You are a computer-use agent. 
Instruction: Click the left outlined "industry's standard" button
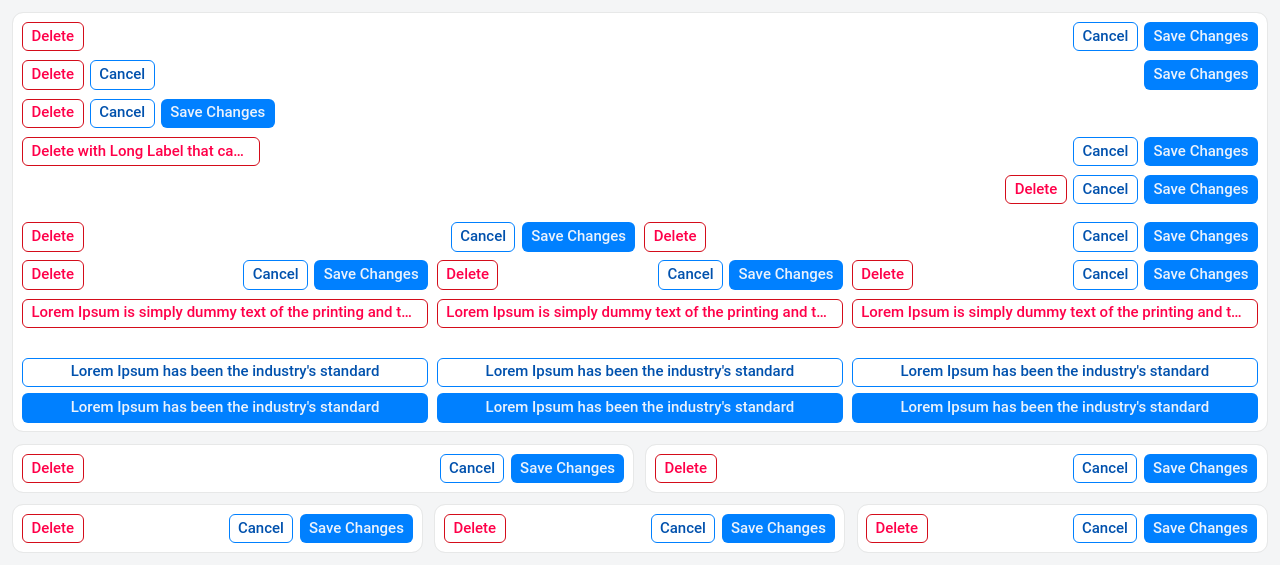point(224,372)
